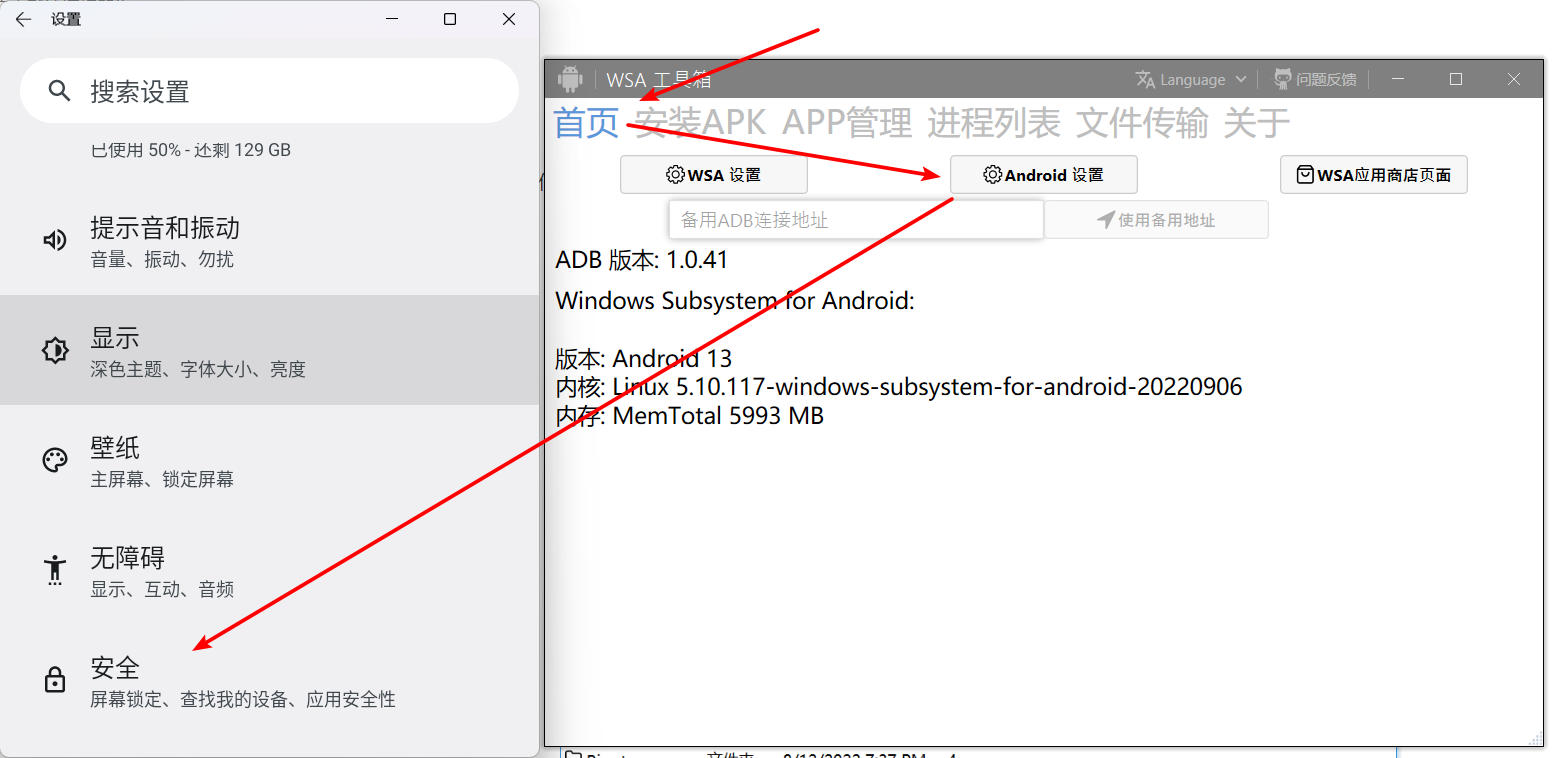Open 安全 settings entry
Screen dimensions: 1559x758
click(x=269, y=680)
